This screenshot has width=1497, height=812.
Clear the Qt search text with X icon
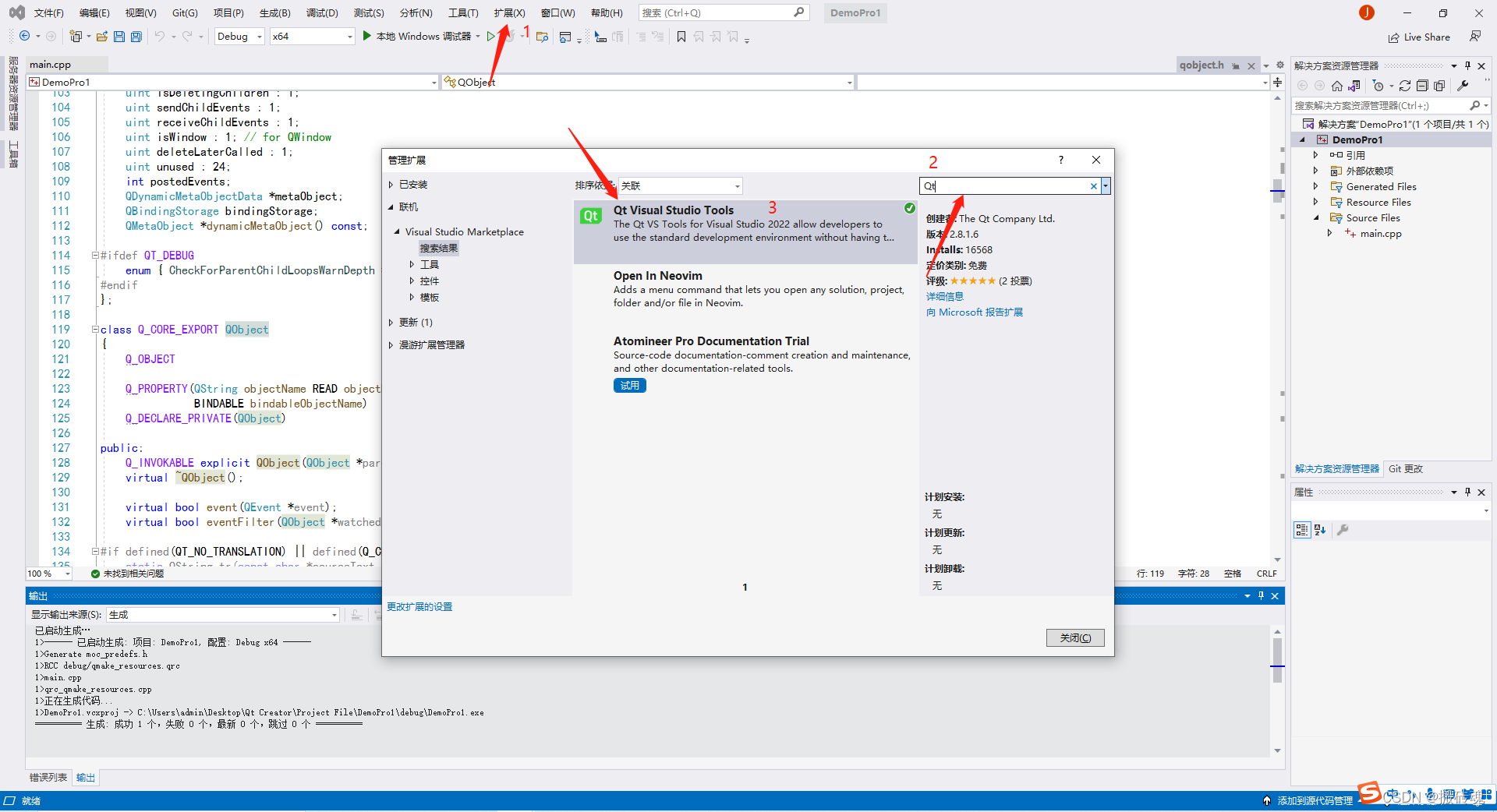pos(1093,185)
